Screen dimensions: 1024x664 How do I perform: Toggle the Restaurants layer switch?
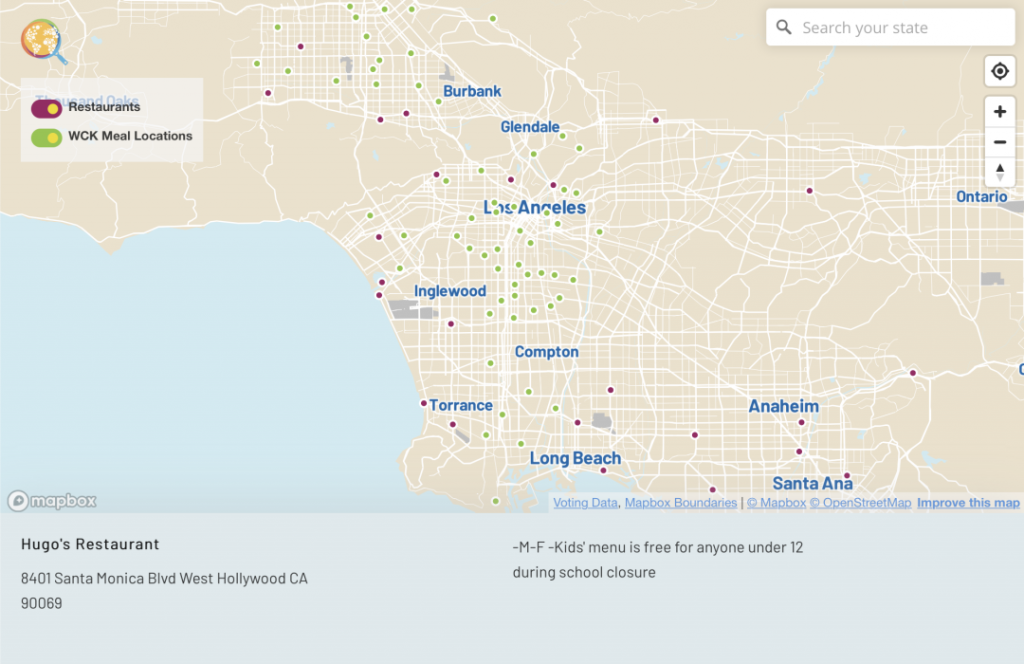(47, 108)
